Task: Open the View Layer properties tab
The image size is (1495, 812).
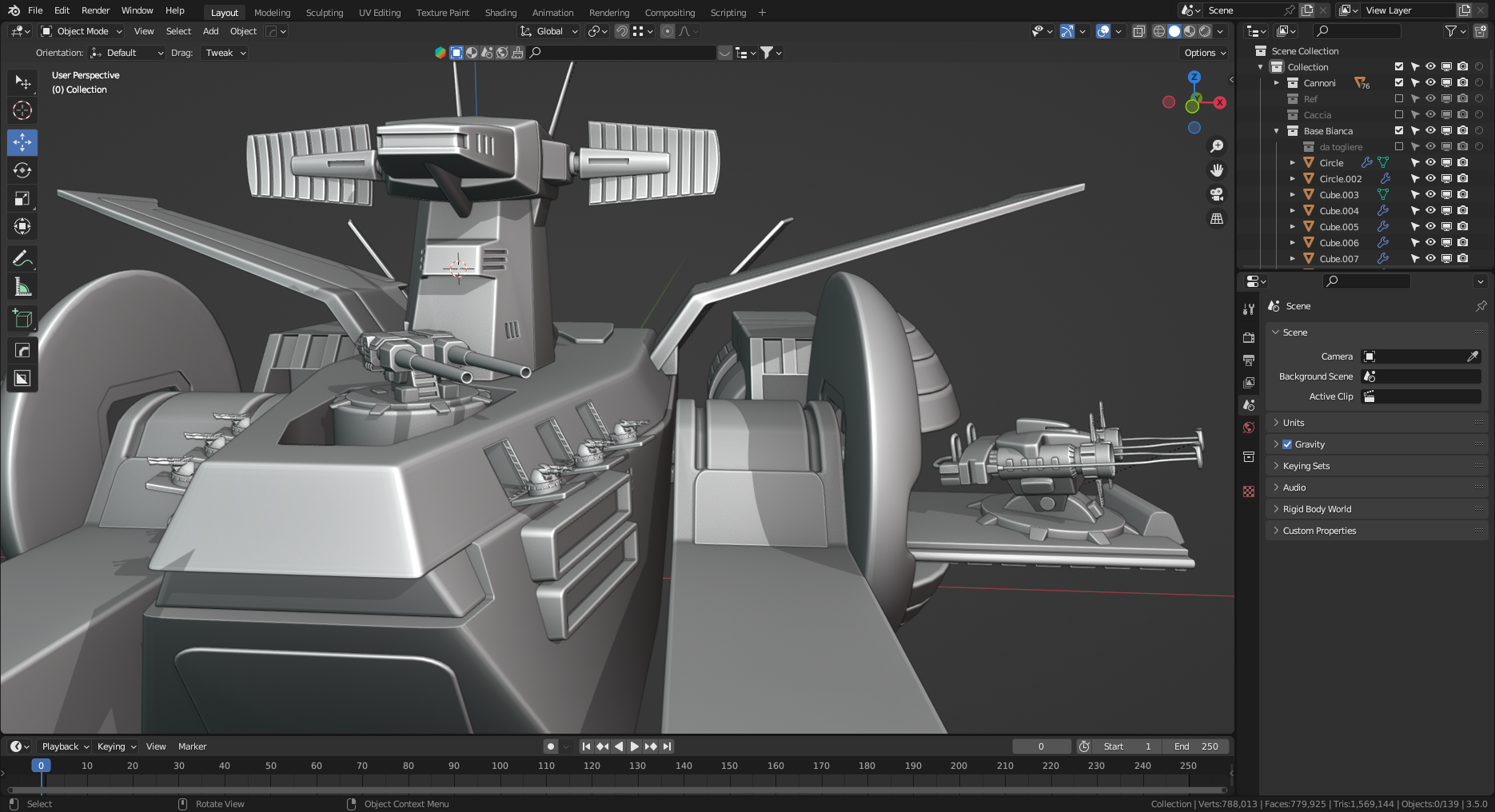Action: coord(1249,383)
